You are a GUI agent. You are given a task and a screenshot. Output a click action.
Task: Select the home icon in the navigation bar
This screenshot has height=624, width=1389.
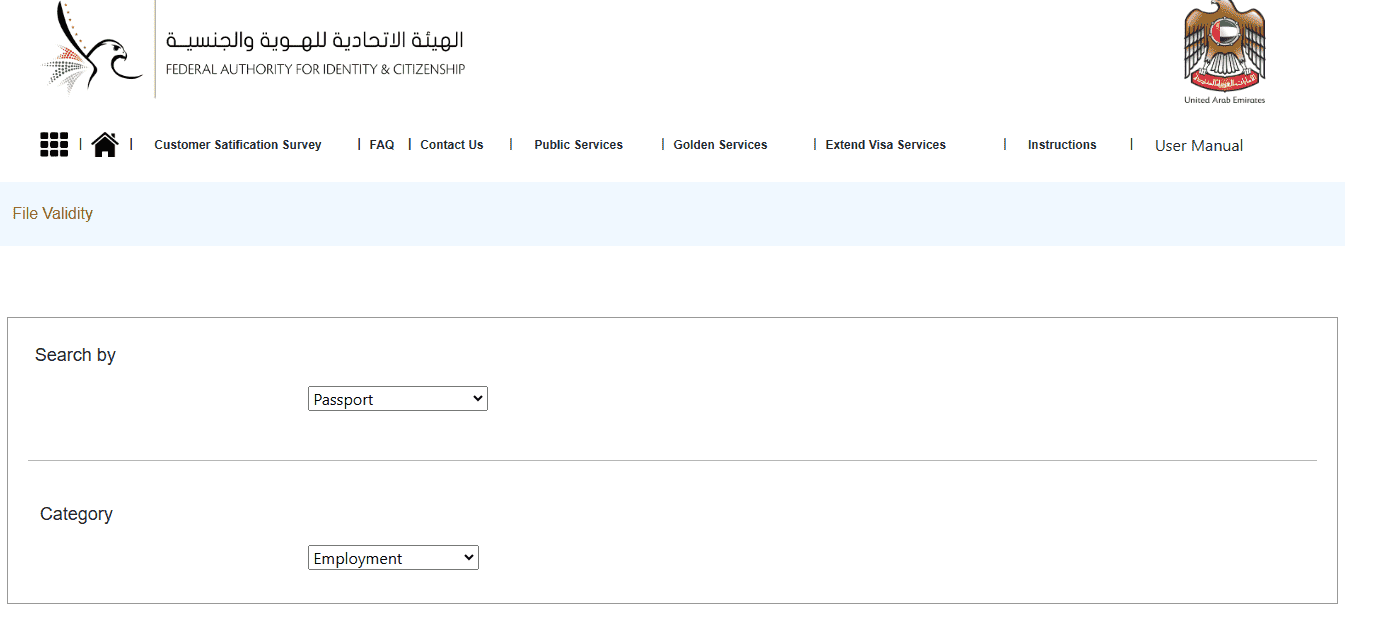tap(105, 143)
